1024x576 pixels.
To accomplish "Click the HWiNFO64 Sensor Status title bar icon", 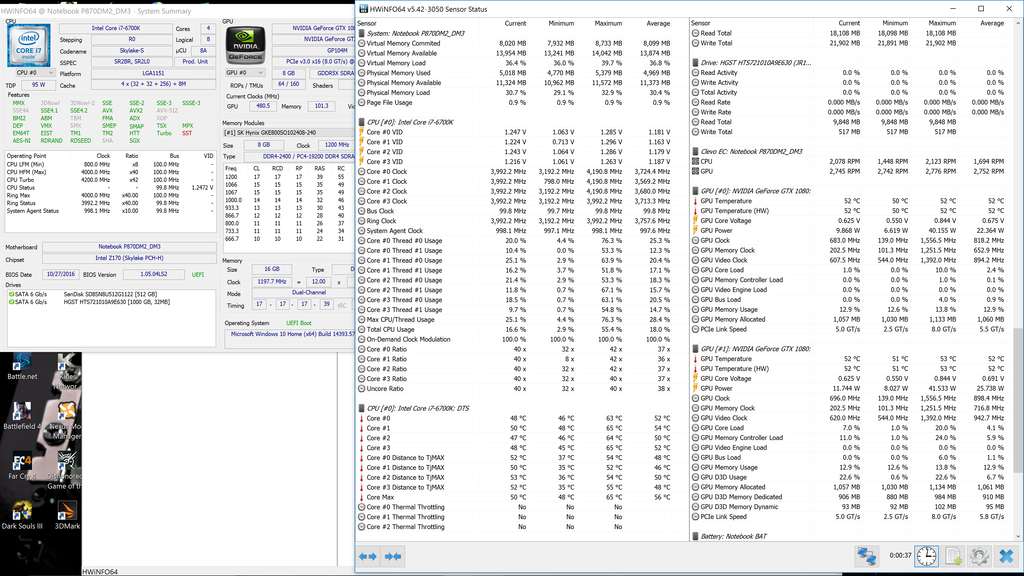I will click(x=364, y=9).
